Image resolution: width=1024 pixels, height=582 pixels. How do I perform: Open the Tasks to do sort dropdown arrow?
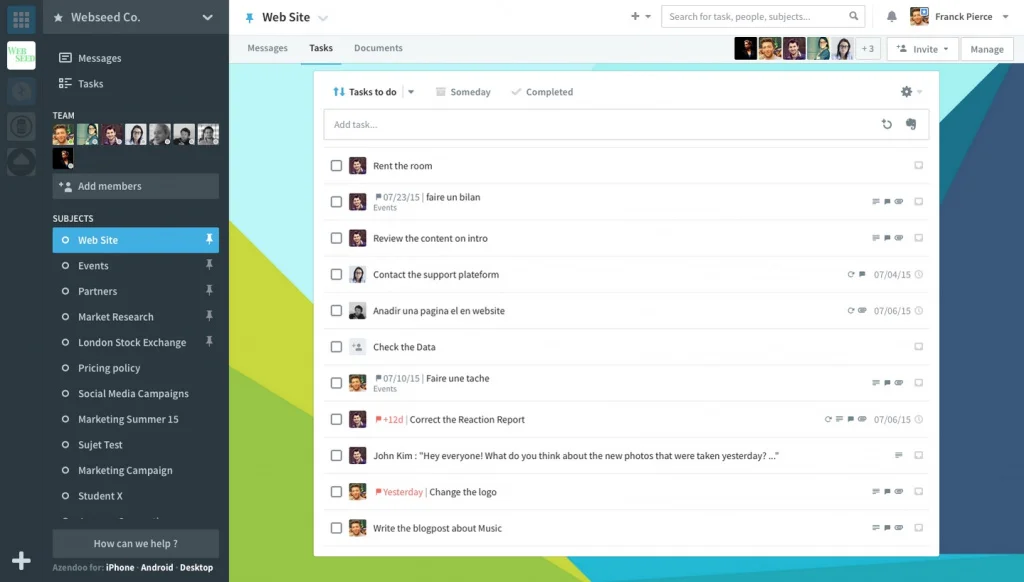pos(411,92)
